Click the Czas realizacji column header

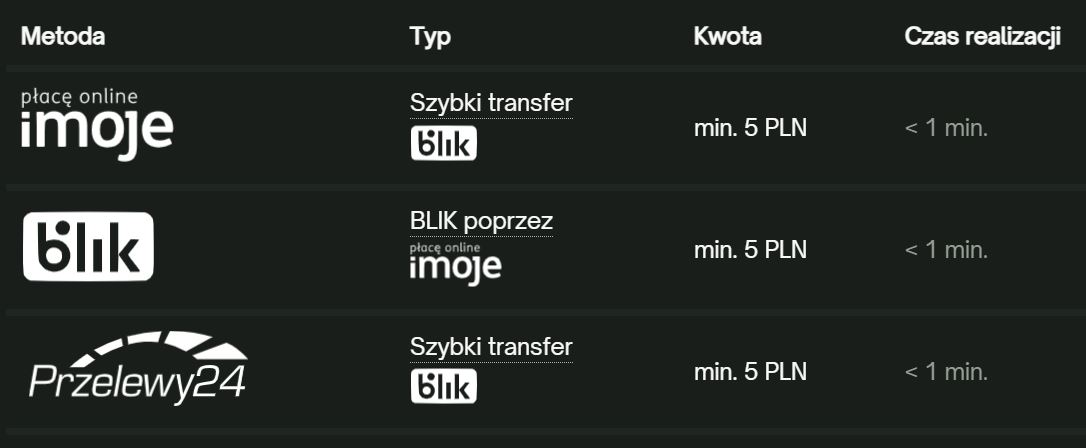coord(982,37)
